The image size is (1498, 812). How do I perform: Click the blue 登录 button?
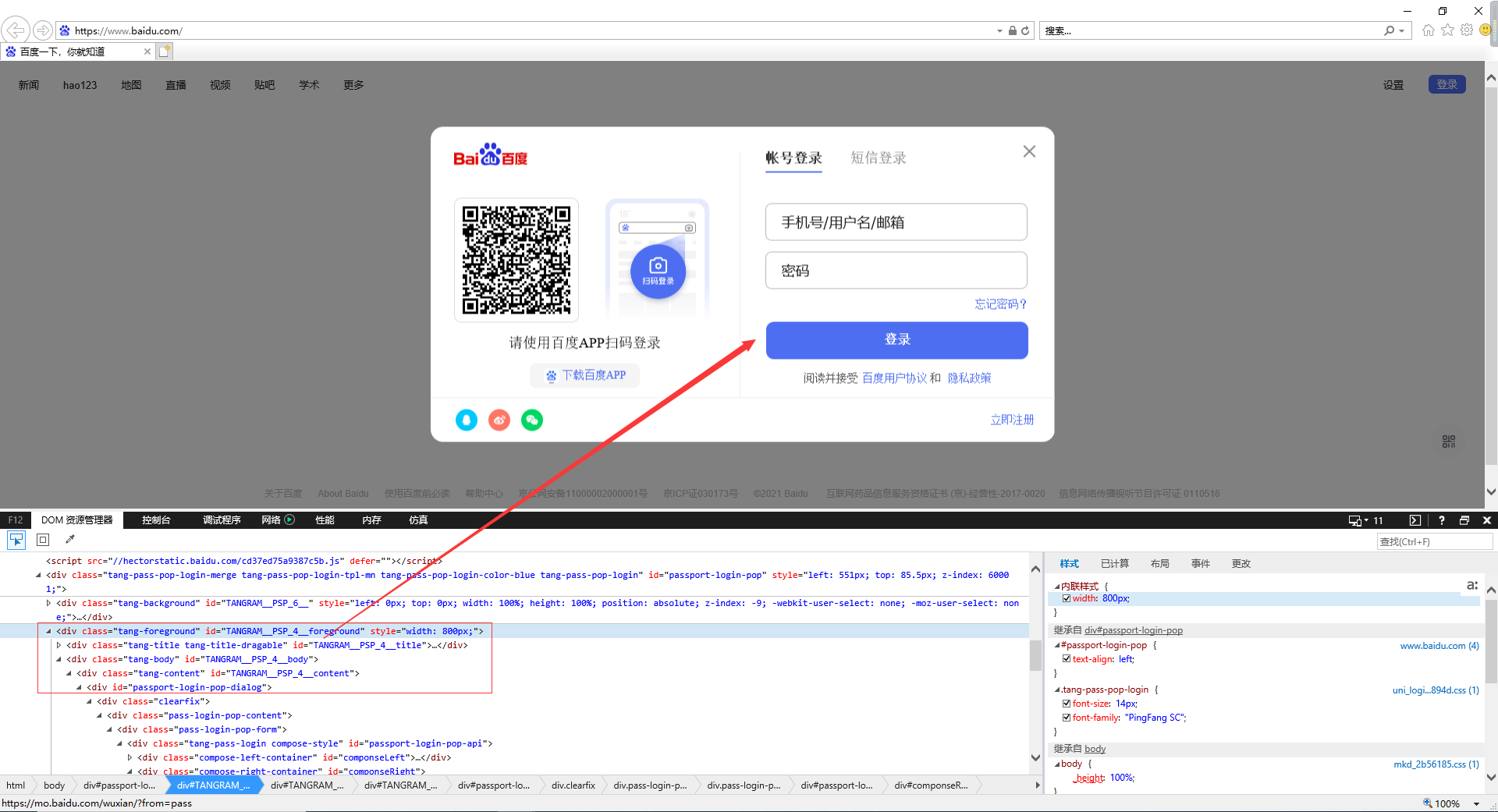click(896, 340)
